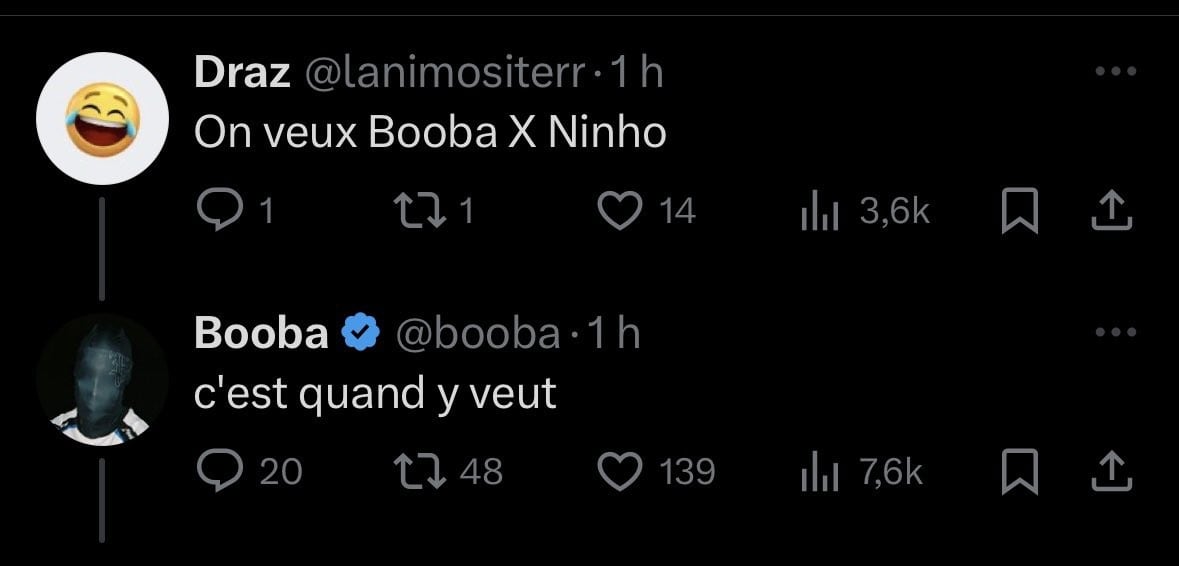
Task: Retweet Draz's Booba X Ninho post
Action: (420, 210)
